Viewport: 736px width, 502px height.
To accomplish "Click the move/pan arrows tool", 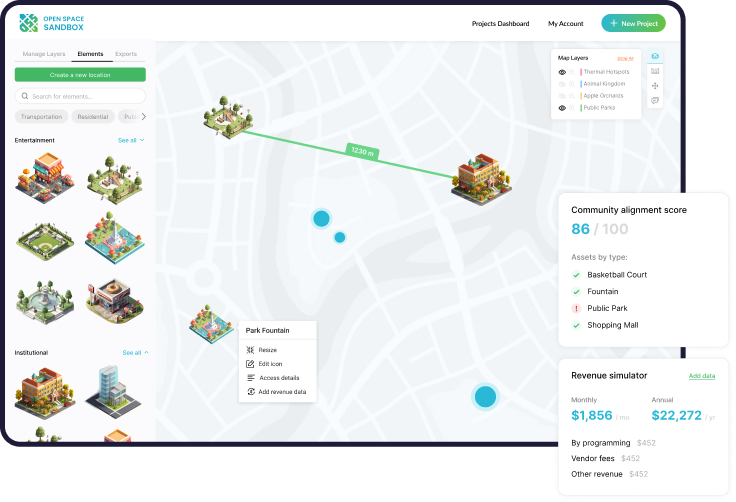I will [x=655, y=86].
